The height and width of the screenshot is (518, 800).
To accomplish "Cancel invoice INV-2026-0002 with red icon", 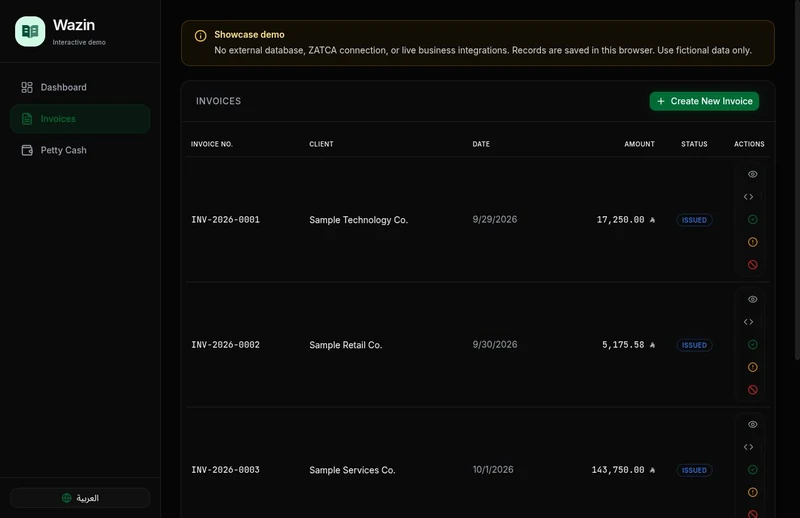I will [753, 389].
